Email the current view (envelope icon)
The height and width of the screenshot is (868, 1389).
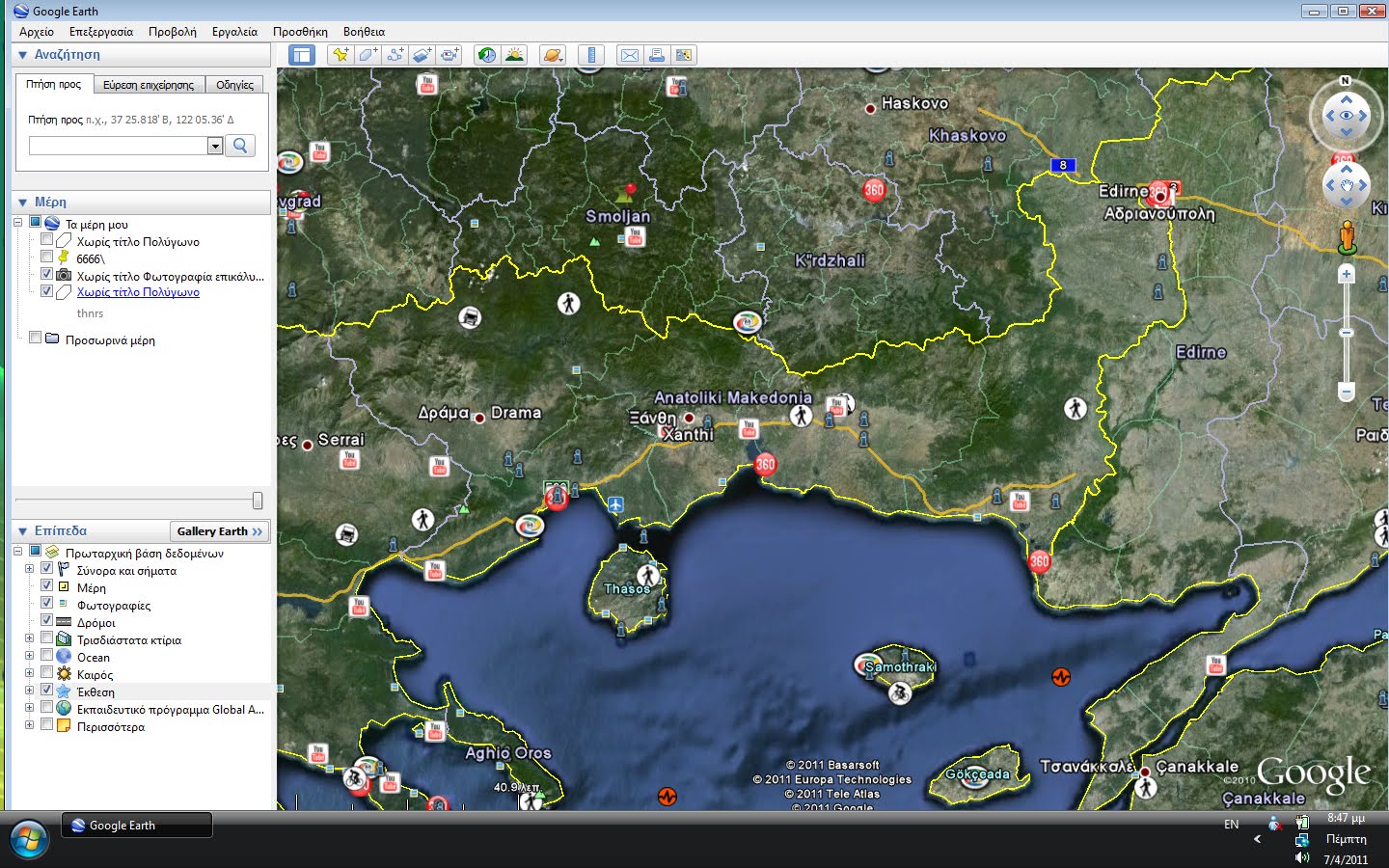[x=629, y=55]
